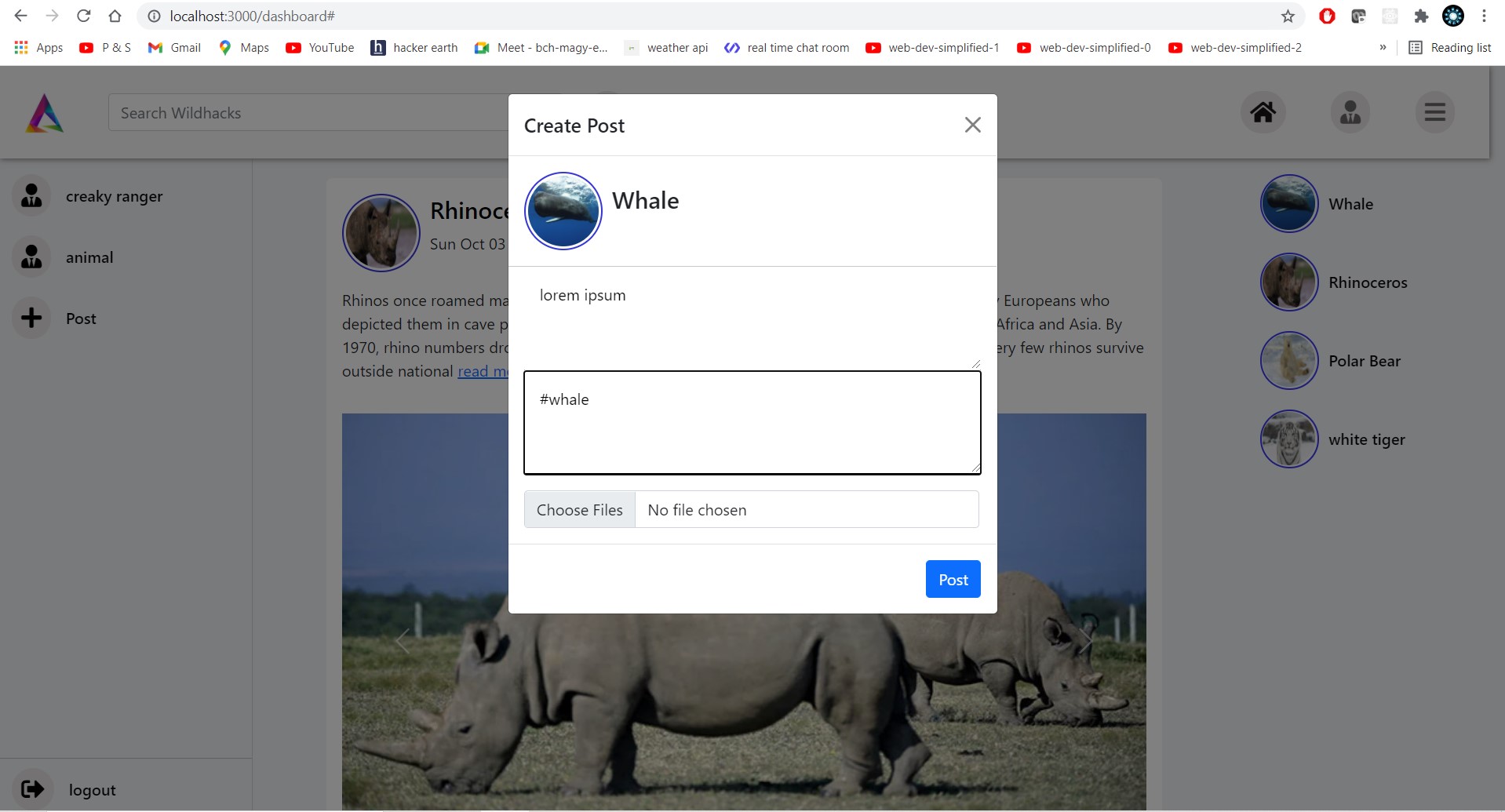Open the Polar Bear avatar

click(1288, 361)
